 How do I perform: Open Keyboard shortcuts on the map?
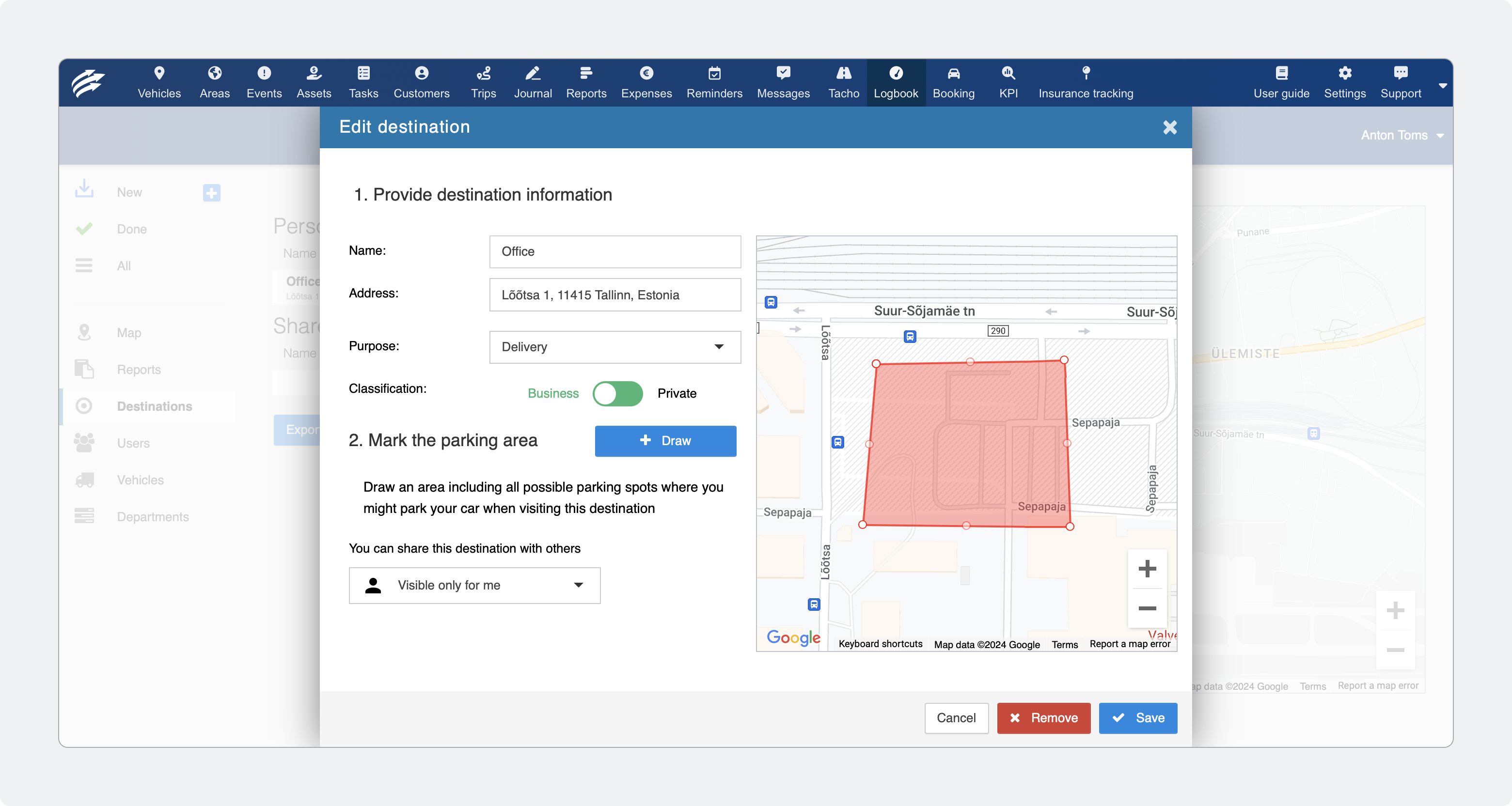(x=881, y=644)
